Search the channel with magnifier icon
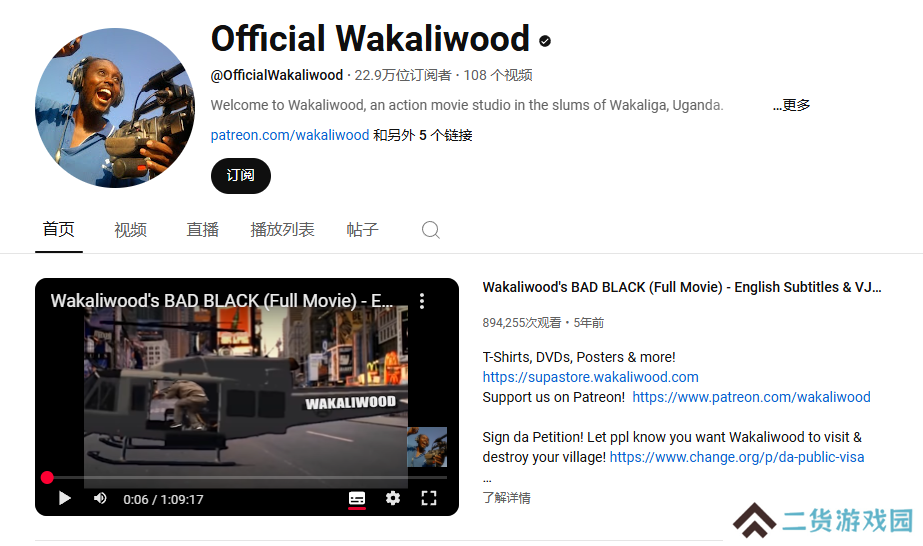 (x=430, y=229)
